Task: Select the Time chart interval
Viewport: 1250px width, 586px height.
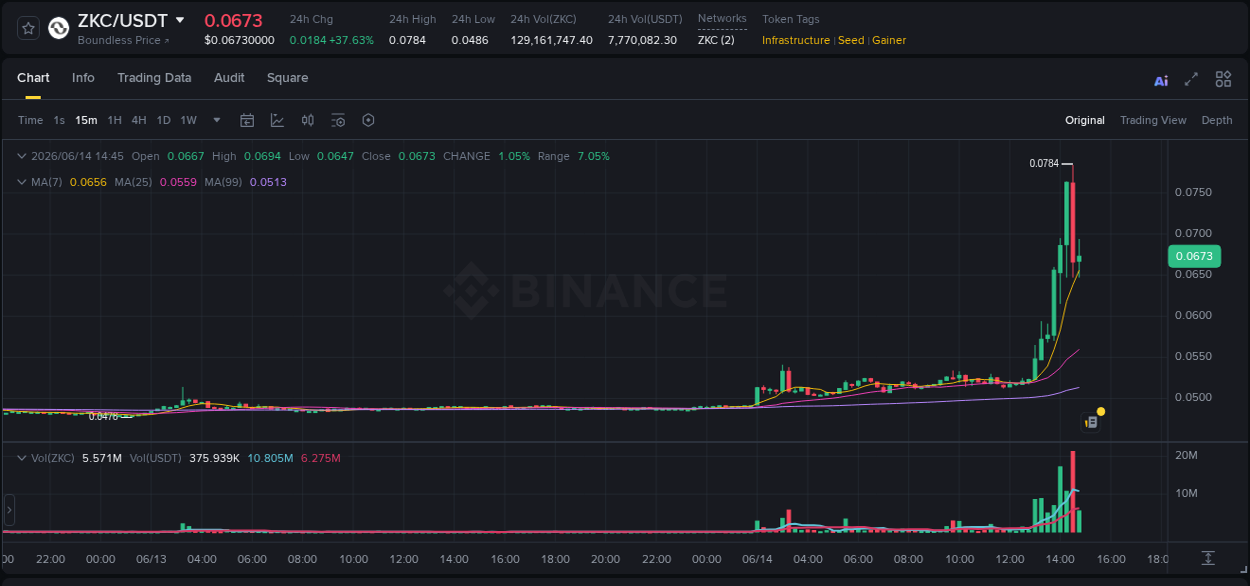Action: click(30, 120)
